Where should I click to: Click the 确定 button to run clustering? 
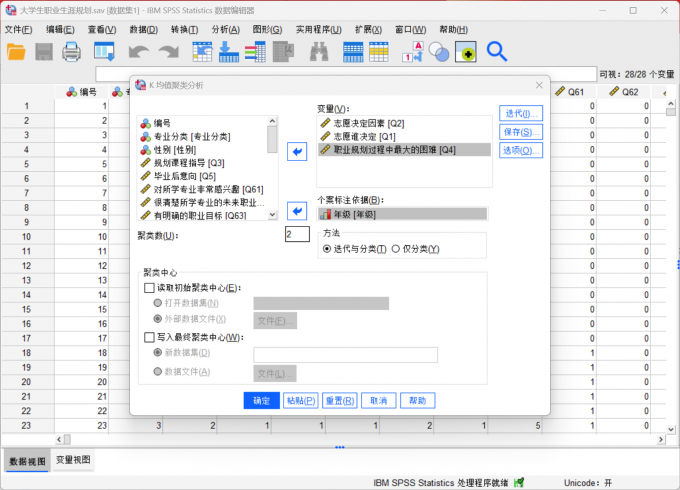click(262, 401)
